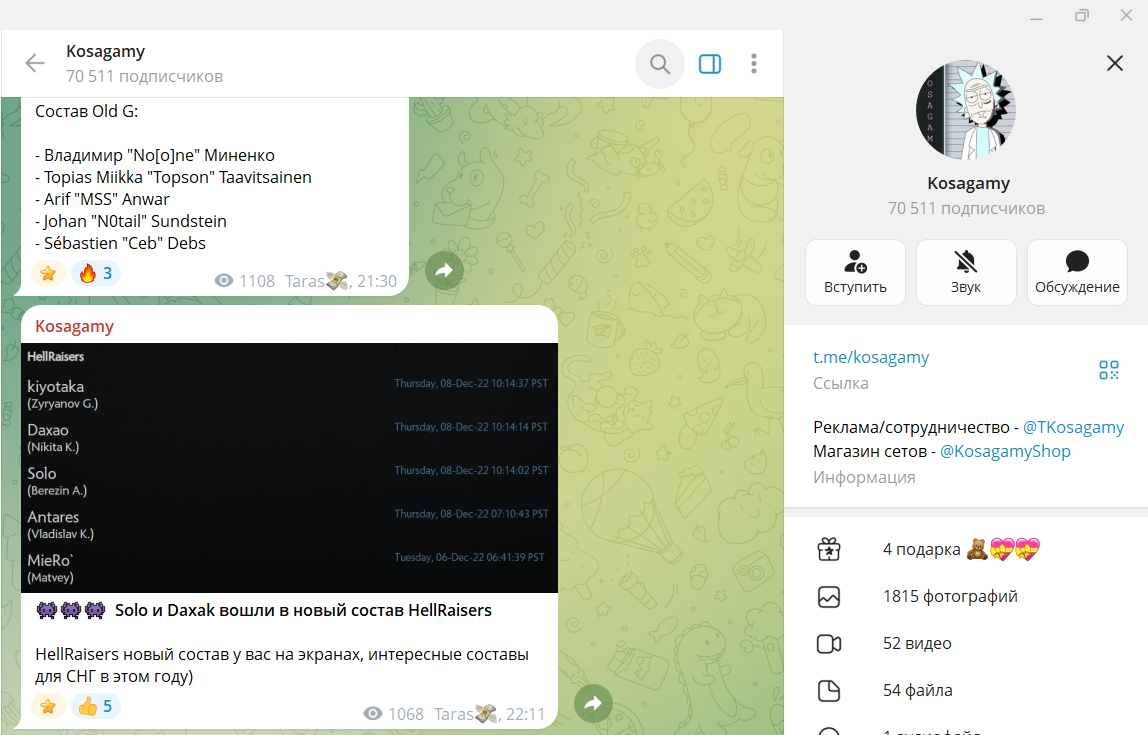Click the line 'Sébastien "Ceb" Debs'
The height and width of the screenshot is (735, 1148).
pos(120,243)
